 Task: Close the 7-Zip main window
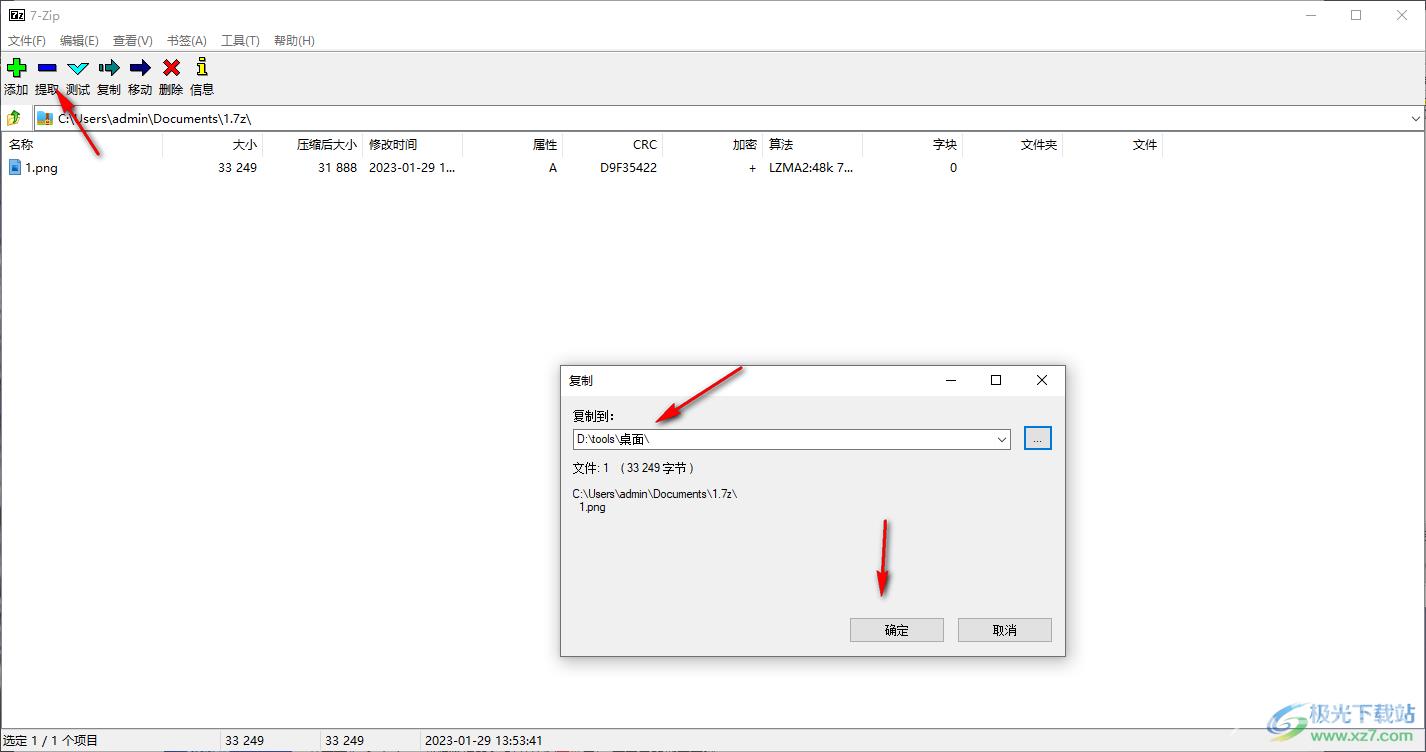pos(1402,15)
